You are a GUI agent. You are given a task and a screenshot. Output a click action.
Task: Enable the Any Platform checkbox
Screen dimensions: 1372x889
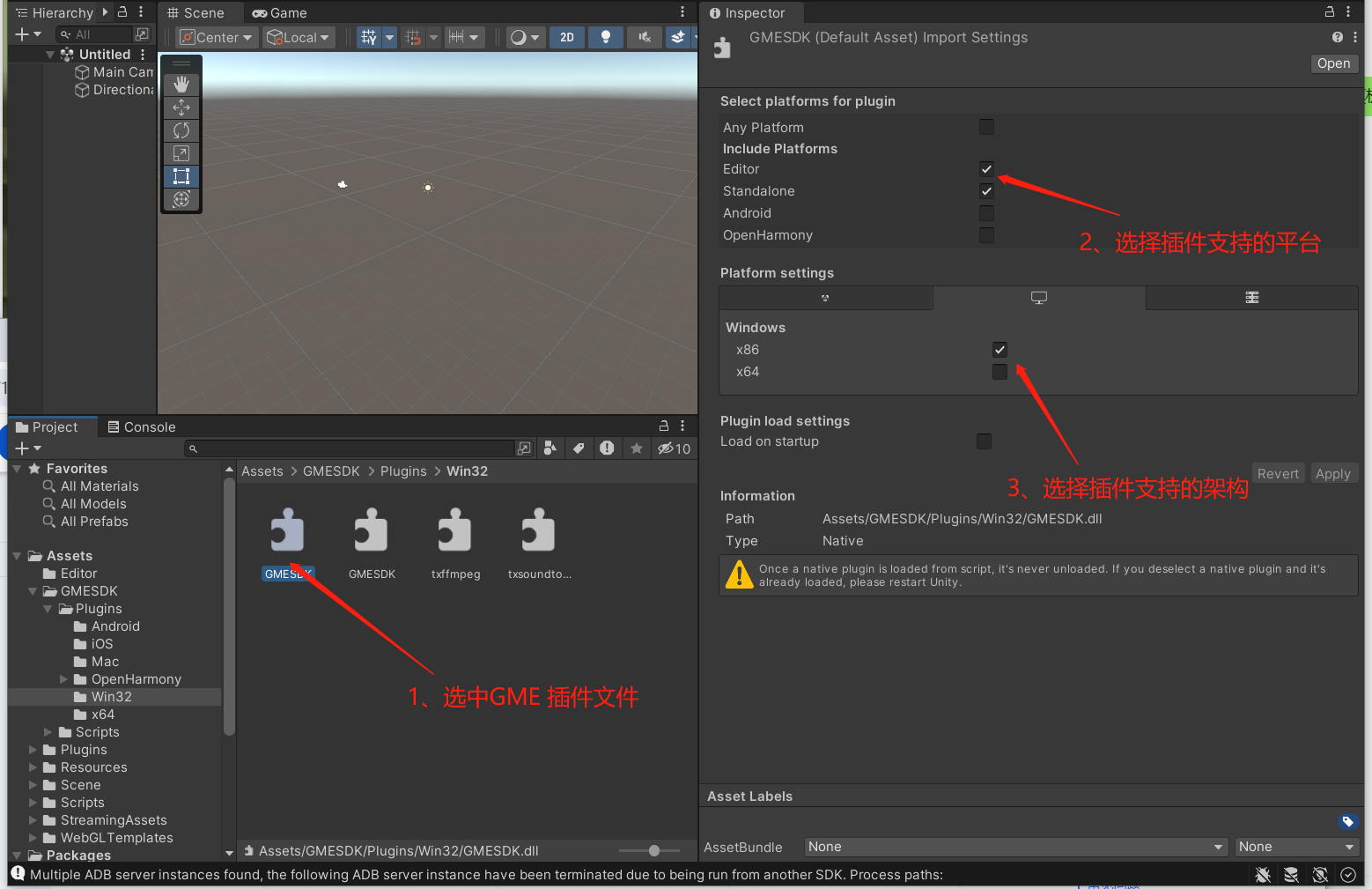point(986,127)
